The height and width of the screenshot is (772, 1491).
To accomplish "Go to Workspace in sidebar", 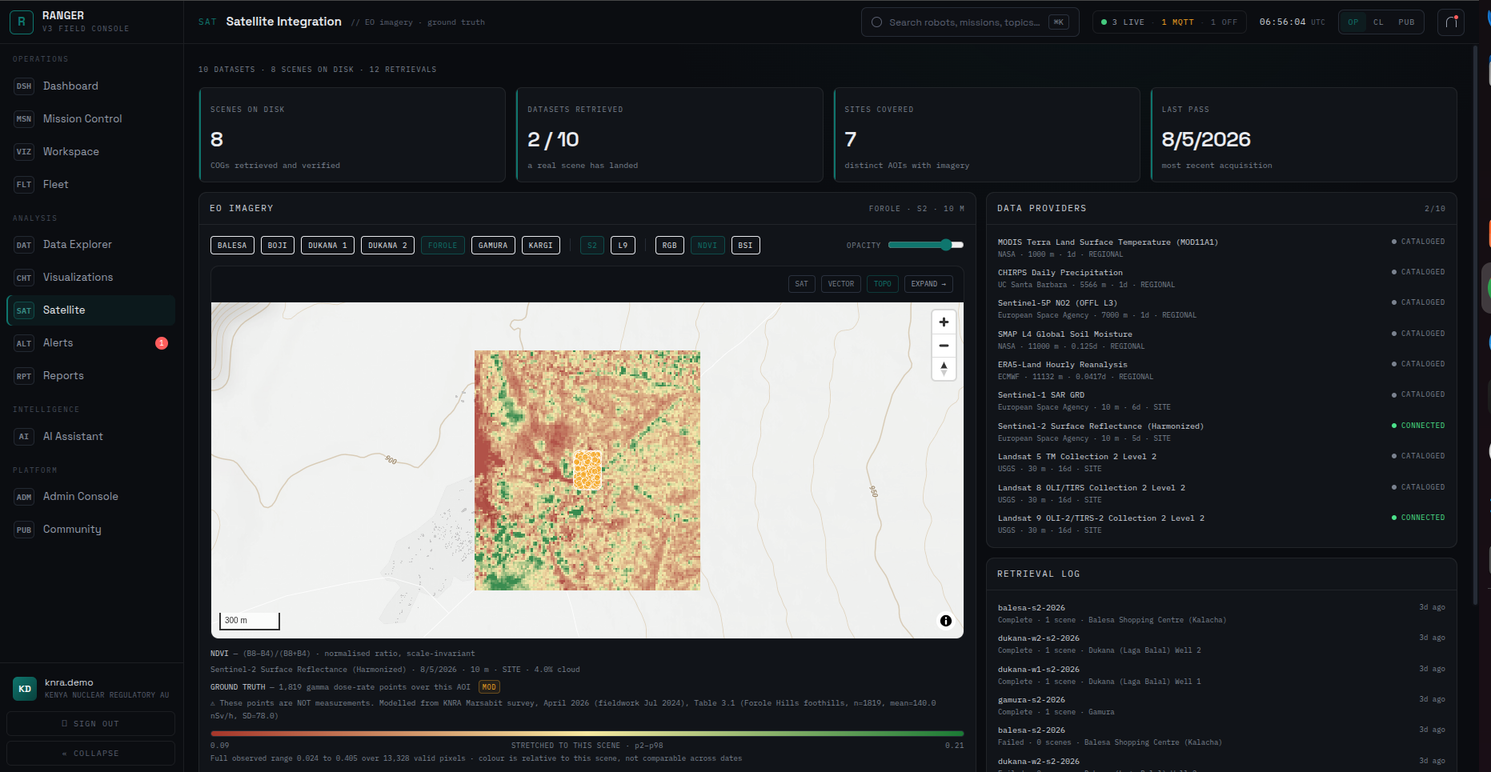I will [x=90, y=152].
